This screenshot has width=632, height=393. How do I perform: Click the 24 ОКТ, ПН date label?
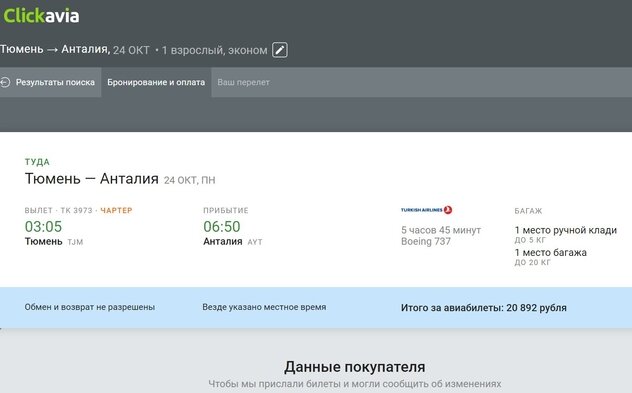coord(189,180)
